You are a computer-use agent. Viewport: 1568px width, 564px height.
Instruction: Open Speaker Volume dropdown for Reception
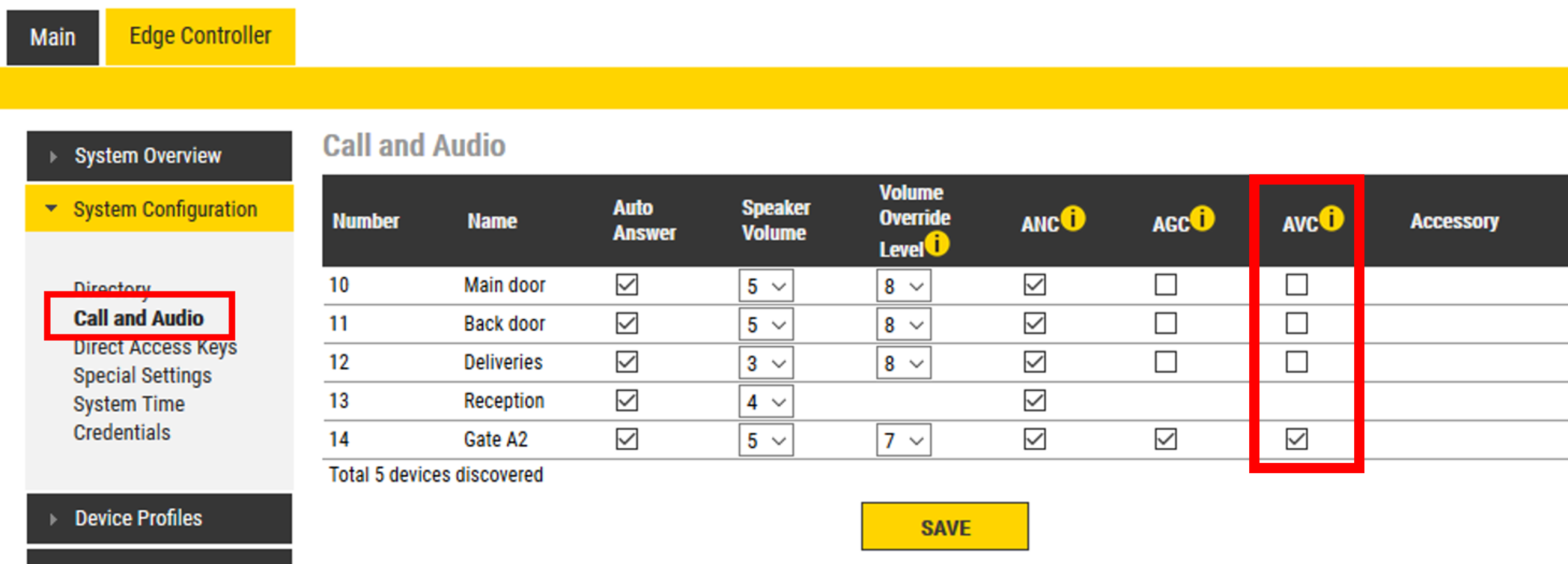click(766, 401)
